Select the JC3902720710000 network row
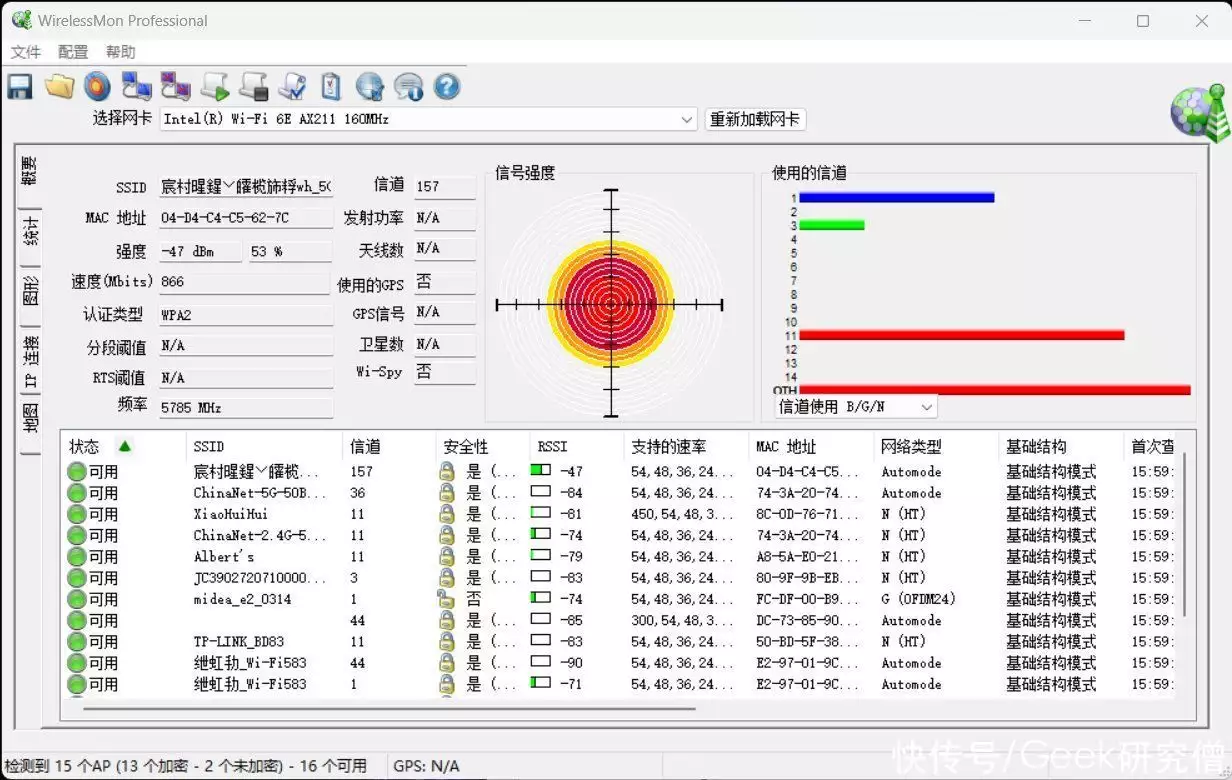Screen dimensions: 1232x780 coord(619,578)
